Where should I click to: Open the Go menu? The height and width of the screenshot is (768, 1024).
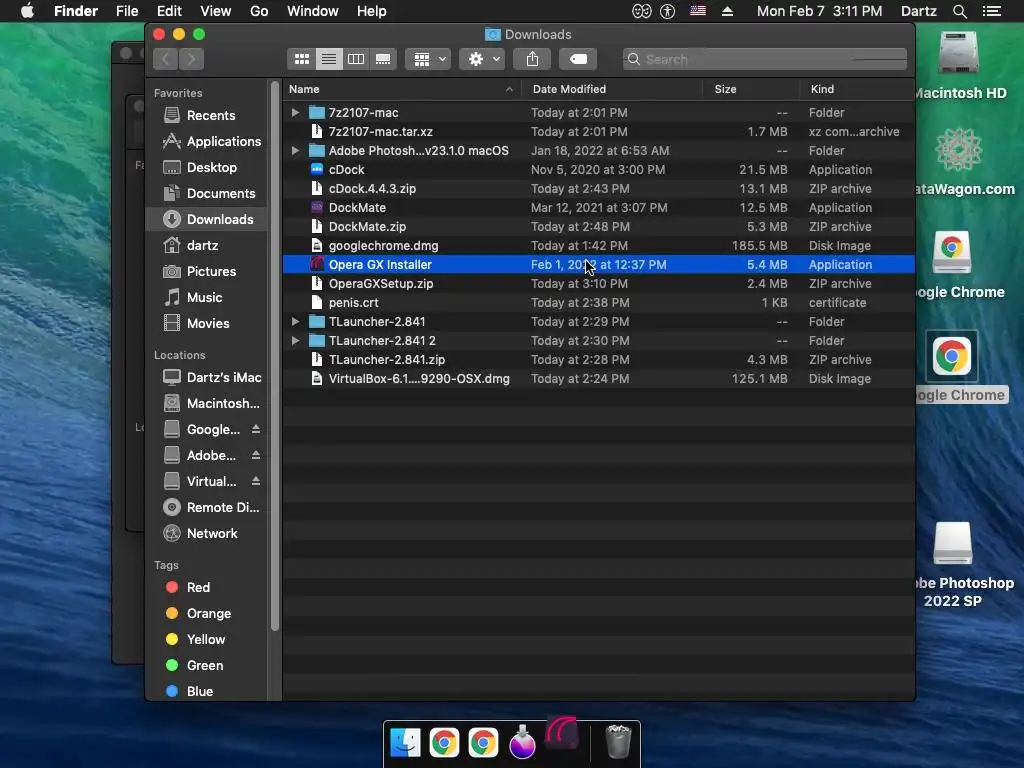(x=259, y=11)
